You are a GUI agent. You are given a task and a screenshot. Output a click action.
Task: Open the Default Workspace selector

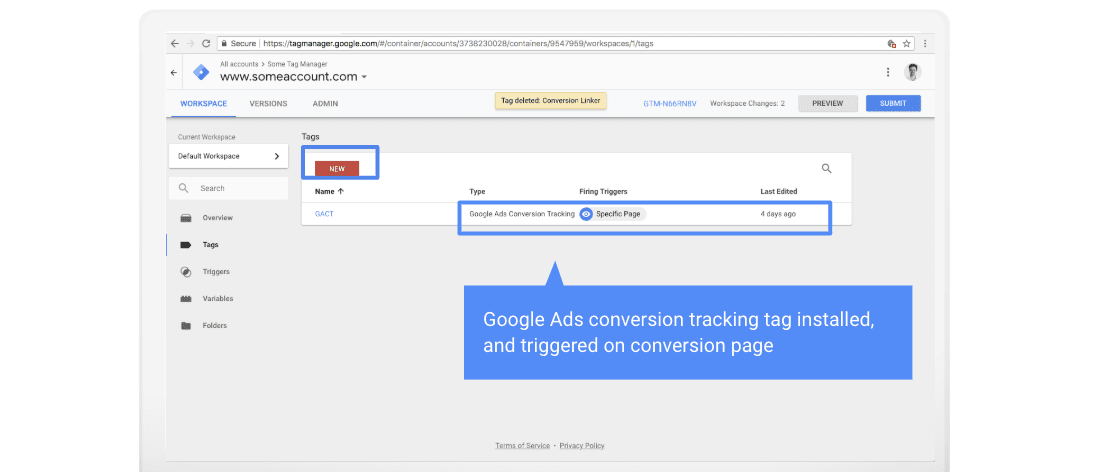pos(228,156)
